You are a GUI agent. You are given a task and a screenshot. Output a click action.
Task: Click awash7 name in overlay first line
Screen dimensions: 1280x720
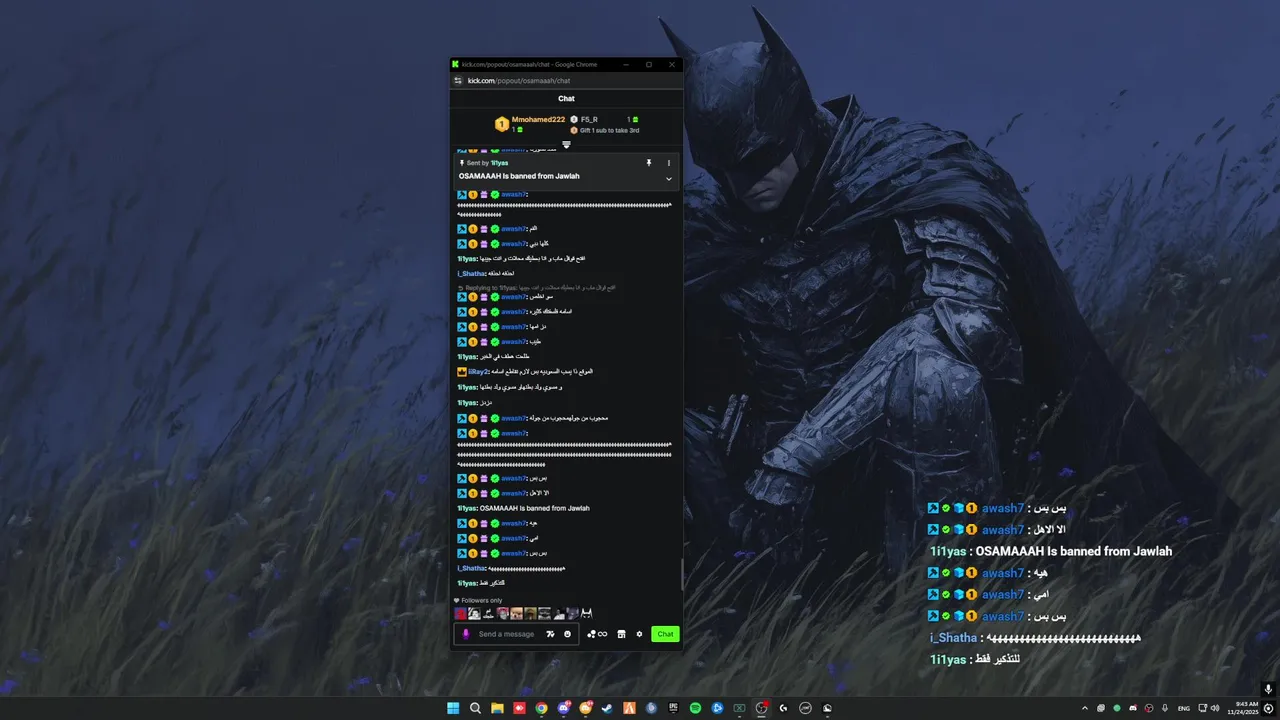coord(1003,508)
